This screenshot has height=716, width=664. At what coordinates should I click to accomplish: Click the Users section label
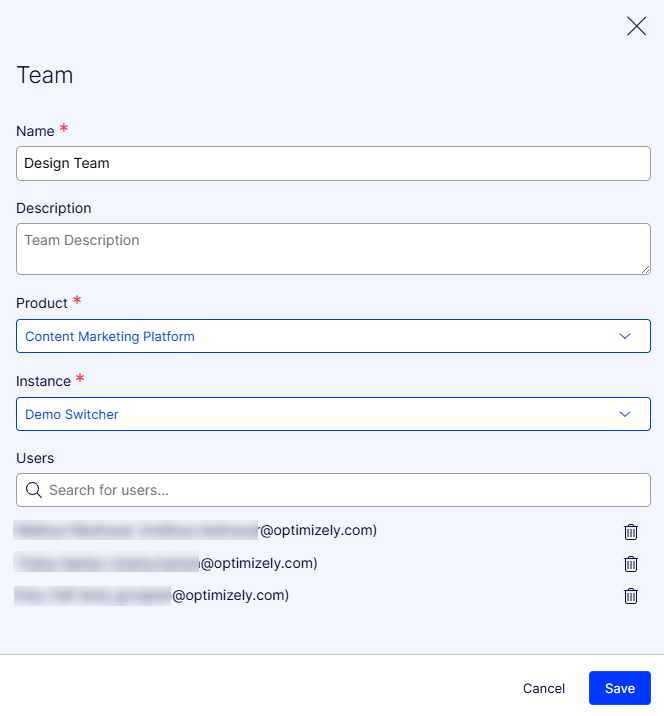click(x=35, y=458)
